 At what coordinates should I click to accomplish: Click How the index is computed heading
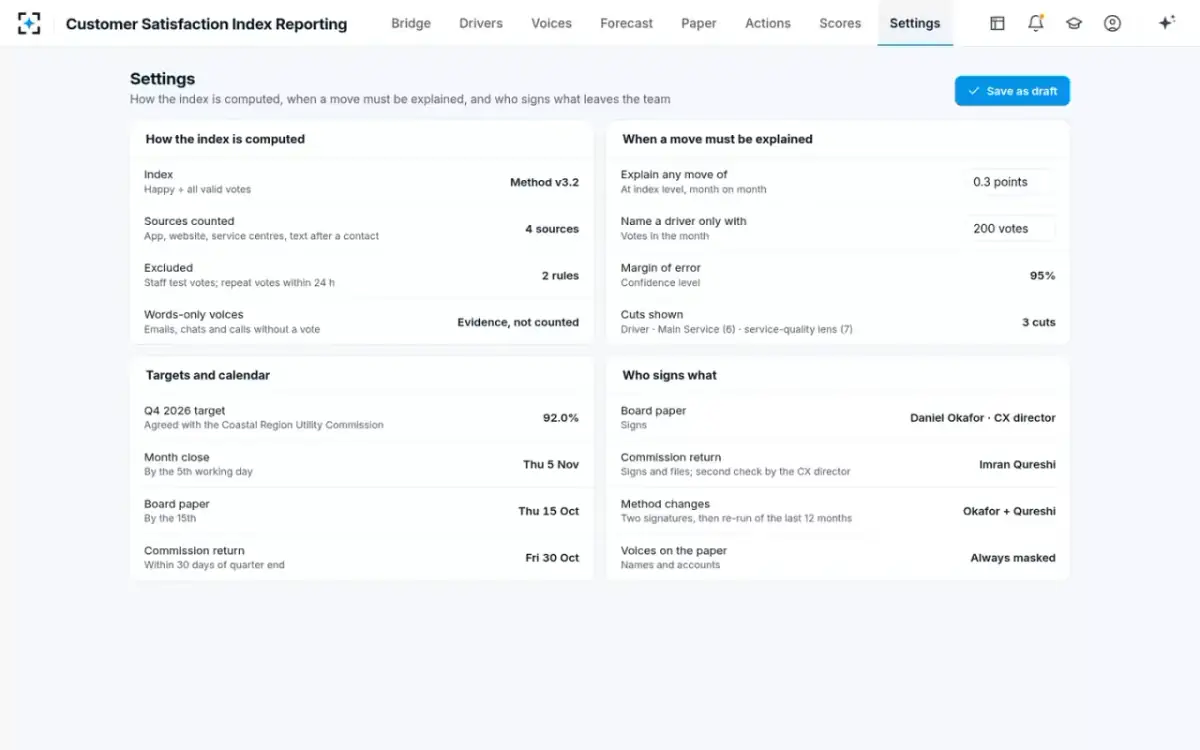225,139
